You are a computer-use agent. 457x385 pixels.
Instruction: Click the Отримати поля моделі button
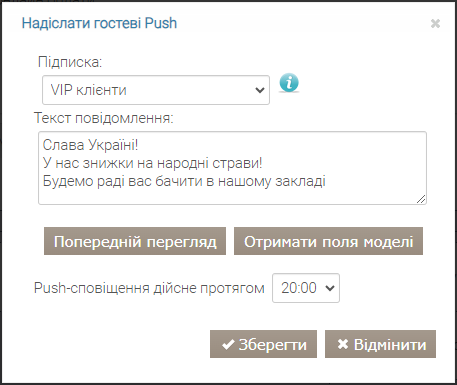[x=328, y=241]
